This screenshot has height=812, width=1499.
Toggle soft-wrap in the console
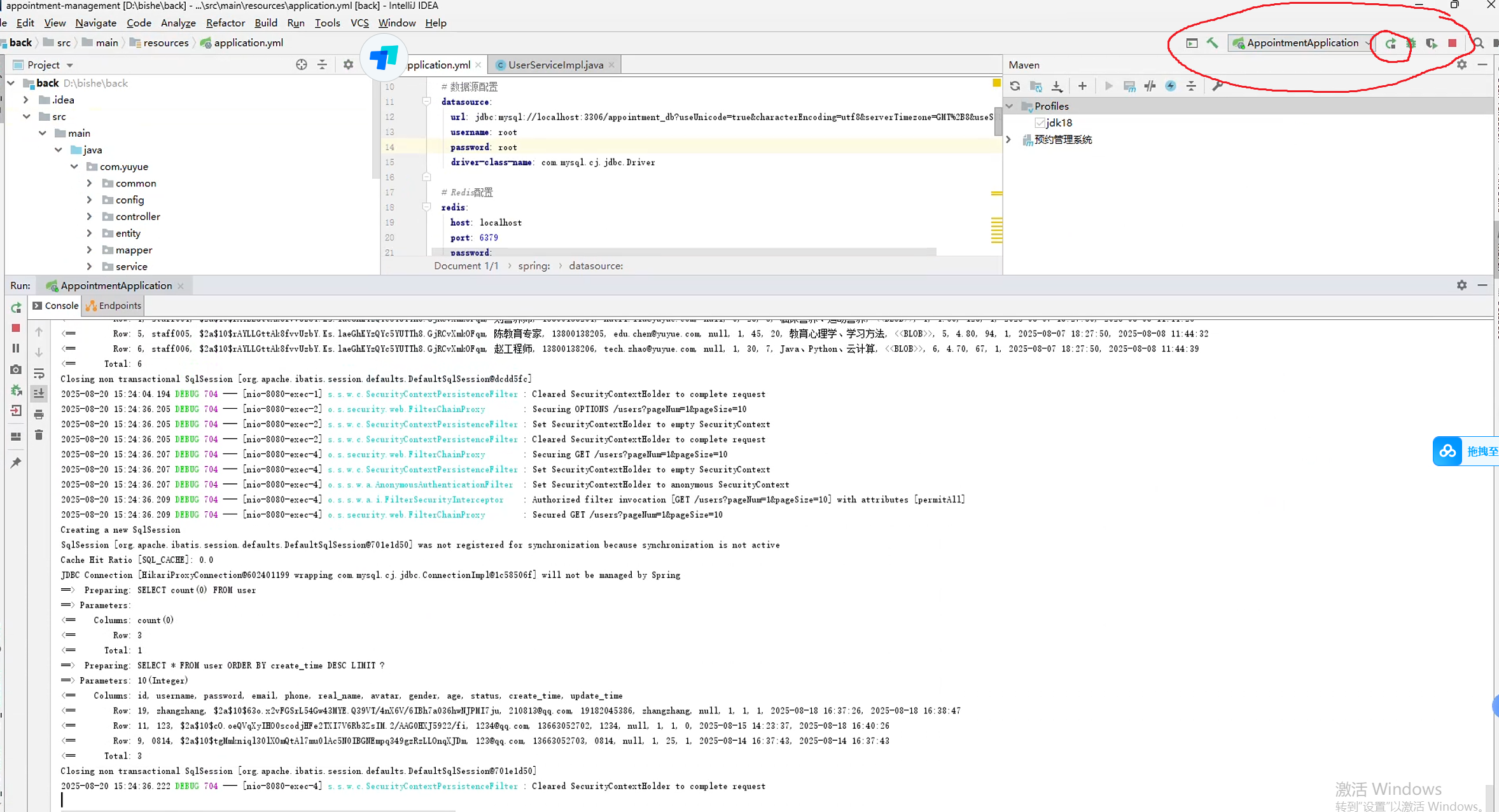point(39,373)
